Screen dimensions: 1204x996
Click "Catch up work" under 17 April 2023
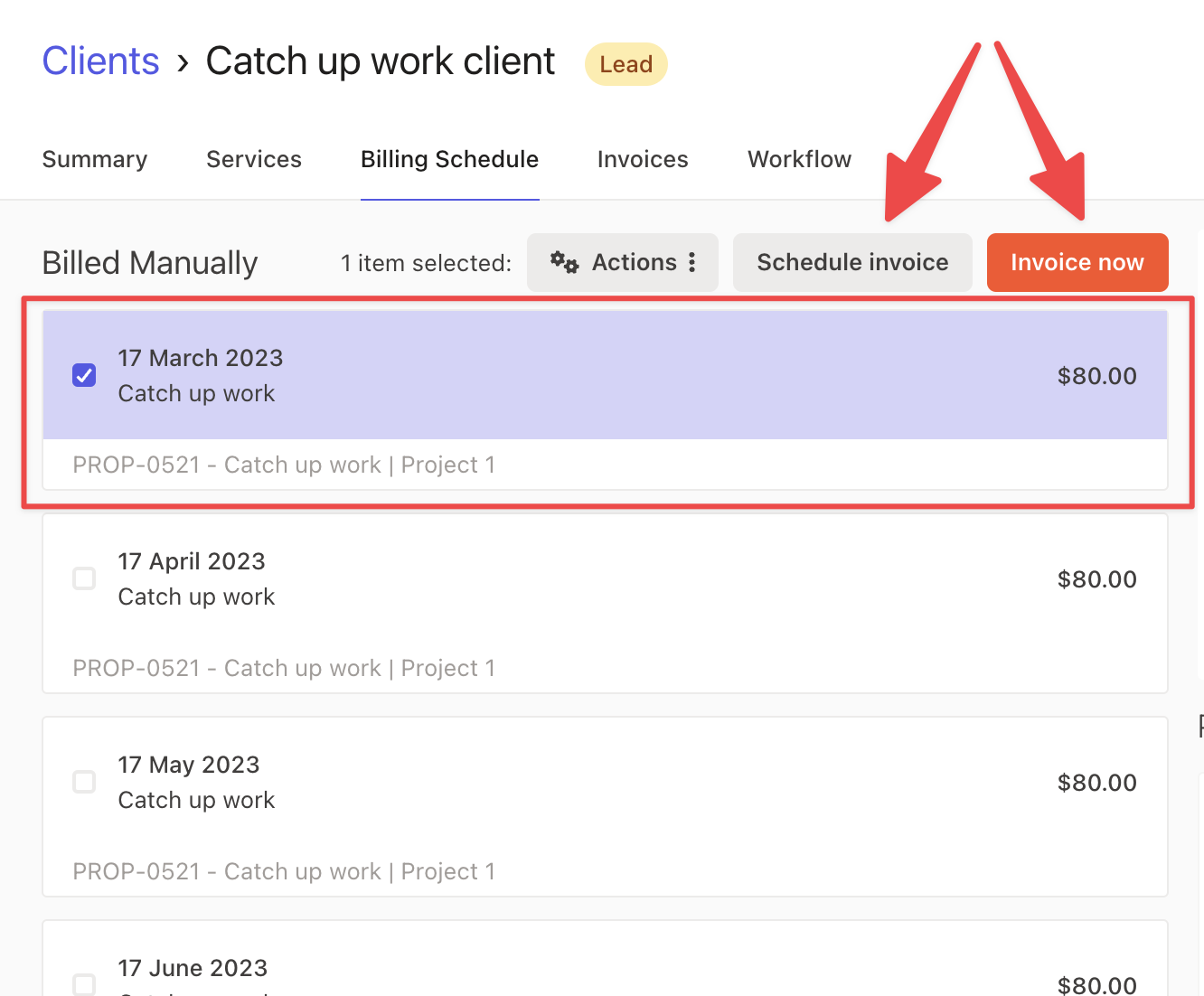point(196,597)
